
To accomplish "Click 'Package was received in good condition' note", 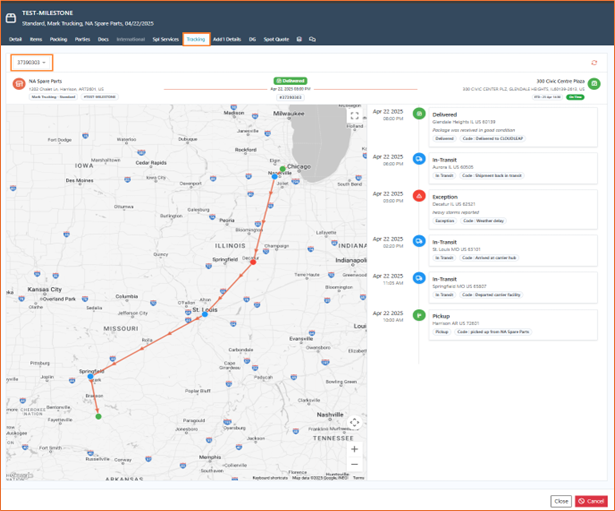I will click(474, 130).
